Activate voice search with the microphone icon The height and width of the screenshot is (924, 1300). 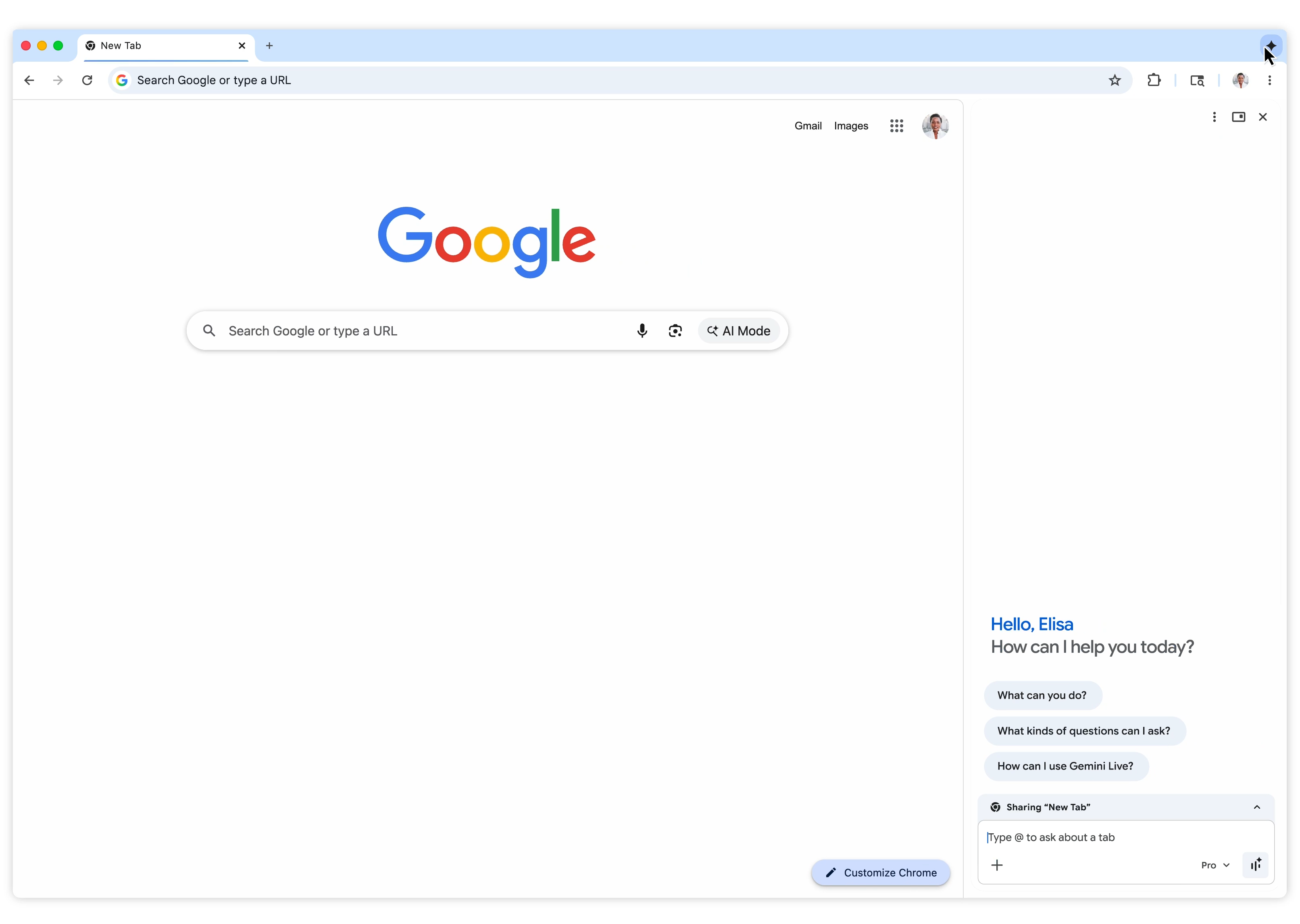tap(642, 331)
